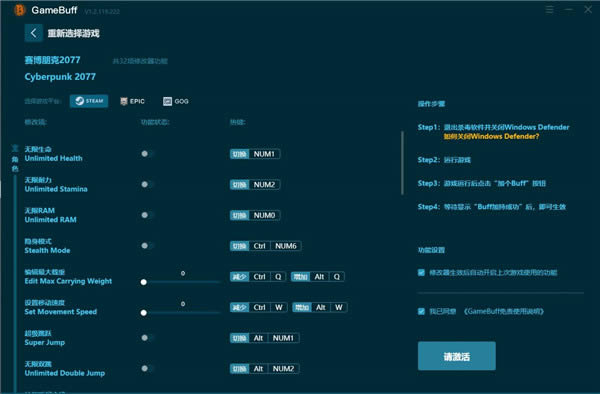Click NUM2 hotkey for Unlimited Stamina
Viewport: 600px width, 394px height.
coord(255,184)
